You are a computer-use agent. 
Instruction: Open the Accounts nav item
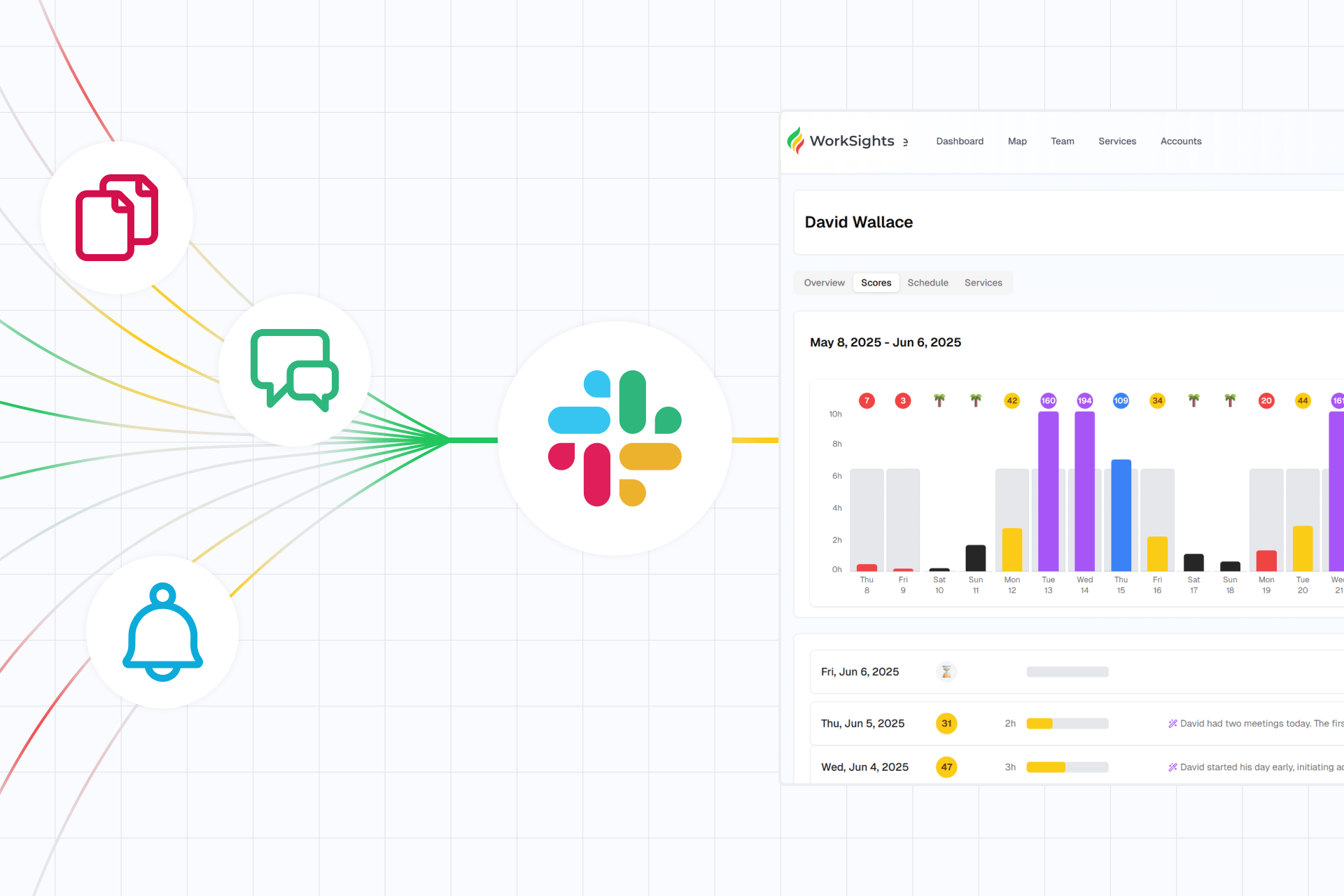1181,141
